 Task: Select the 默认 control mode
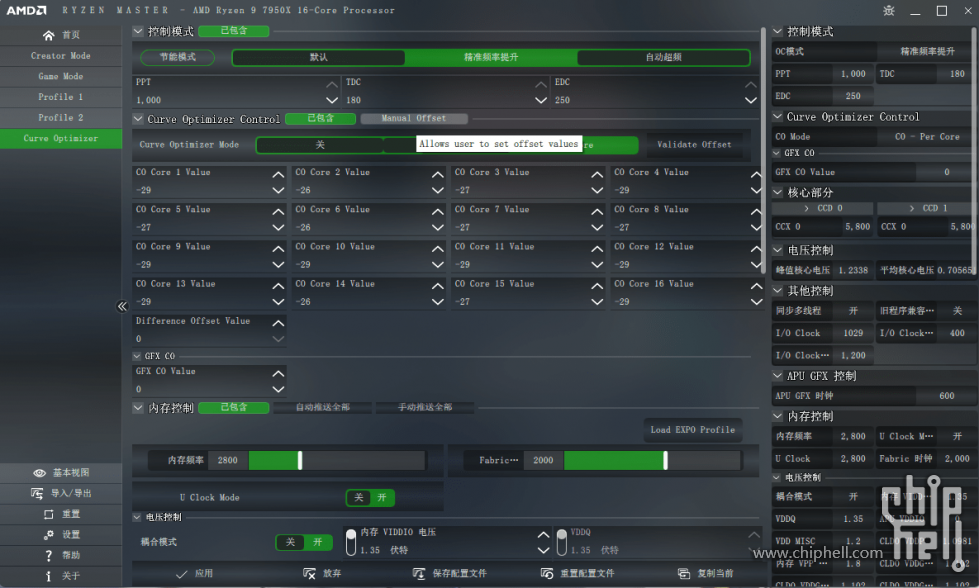[x=318, y=57]
